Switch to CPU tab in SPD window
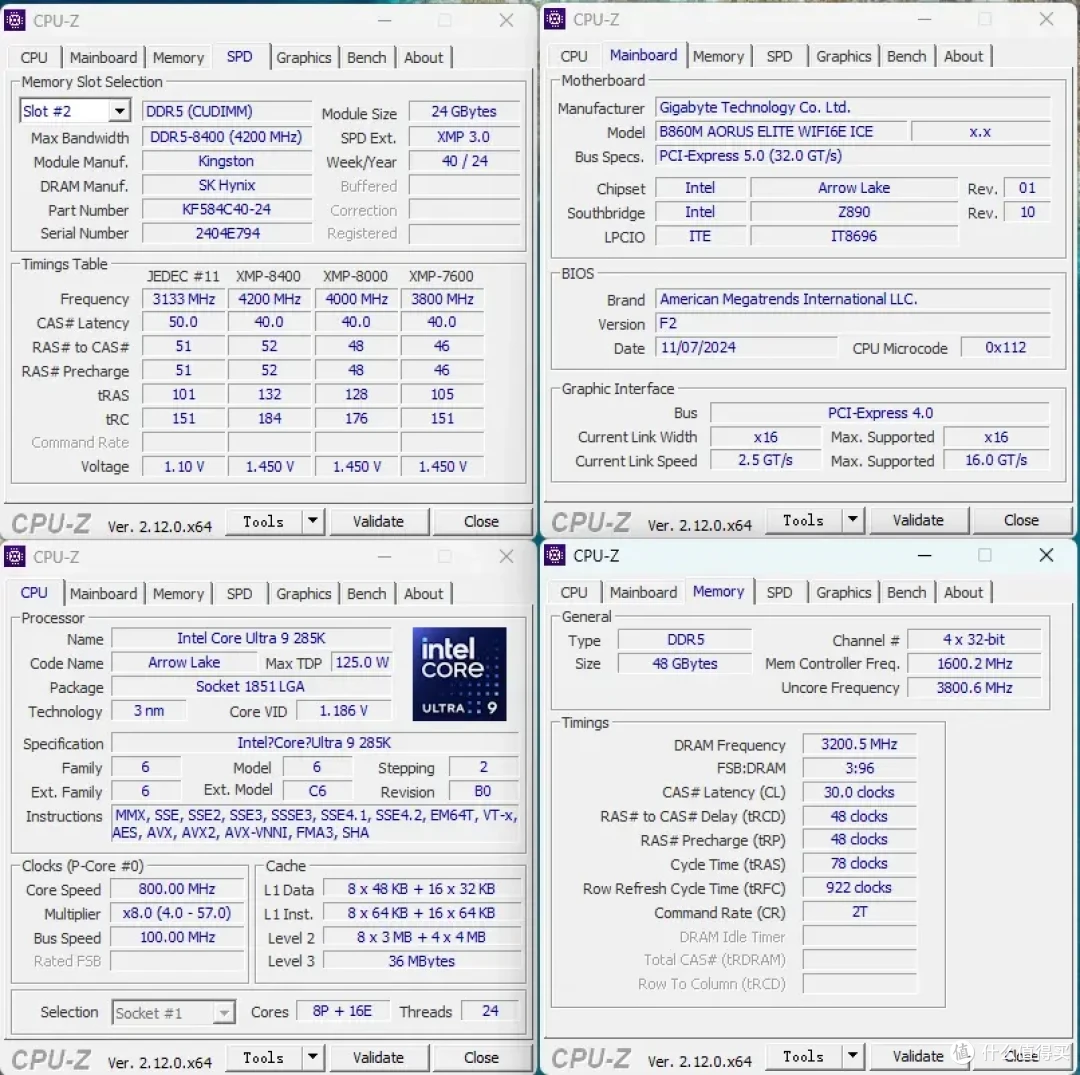Image resolution: width=1080 pixels, height=1075 pixels. 34,57
